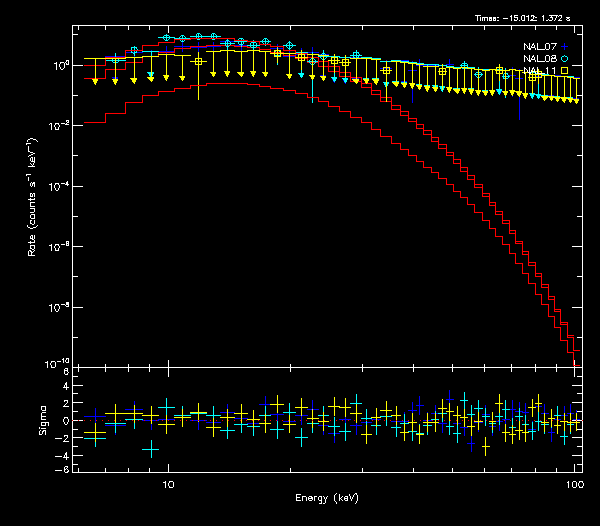Select the NAI_08 legend label
This screenshot has height=526, width=600.
click(540, 58)
